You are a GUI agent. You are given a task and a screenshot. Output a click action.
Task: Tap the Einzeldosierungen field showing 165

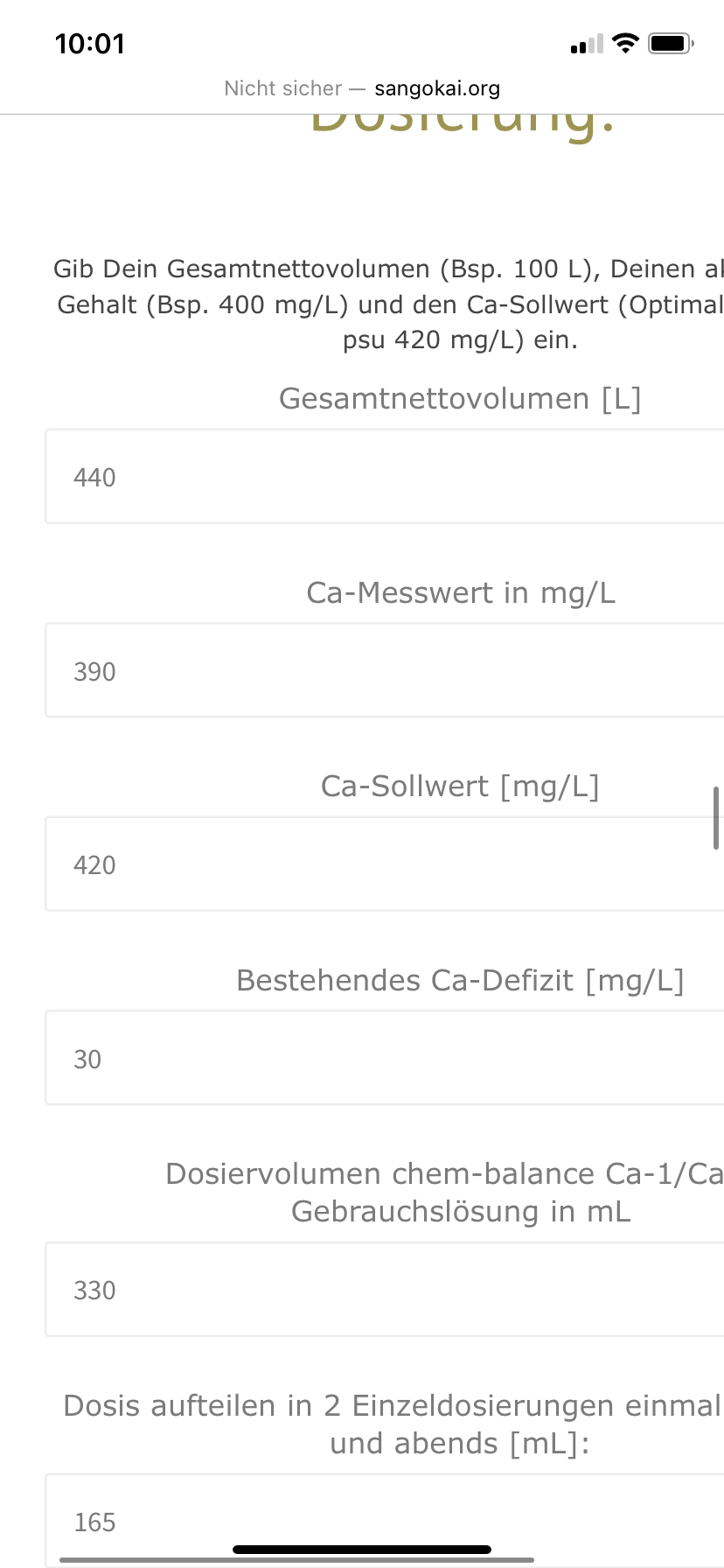[385, 1521]
